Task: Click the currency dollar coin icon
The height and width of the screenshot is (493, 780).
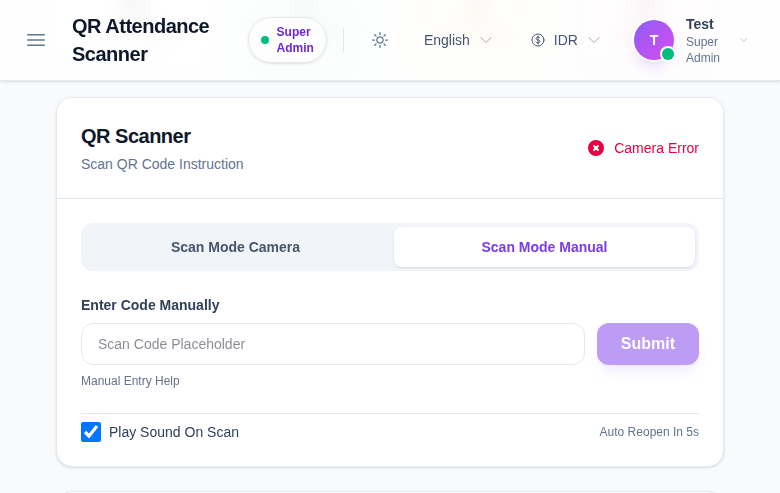Action: [x=538, y=40]
